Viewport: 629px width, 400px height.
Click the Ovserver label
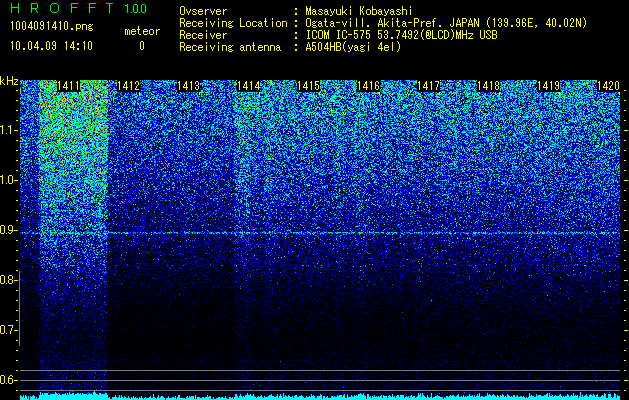(203, 12)
